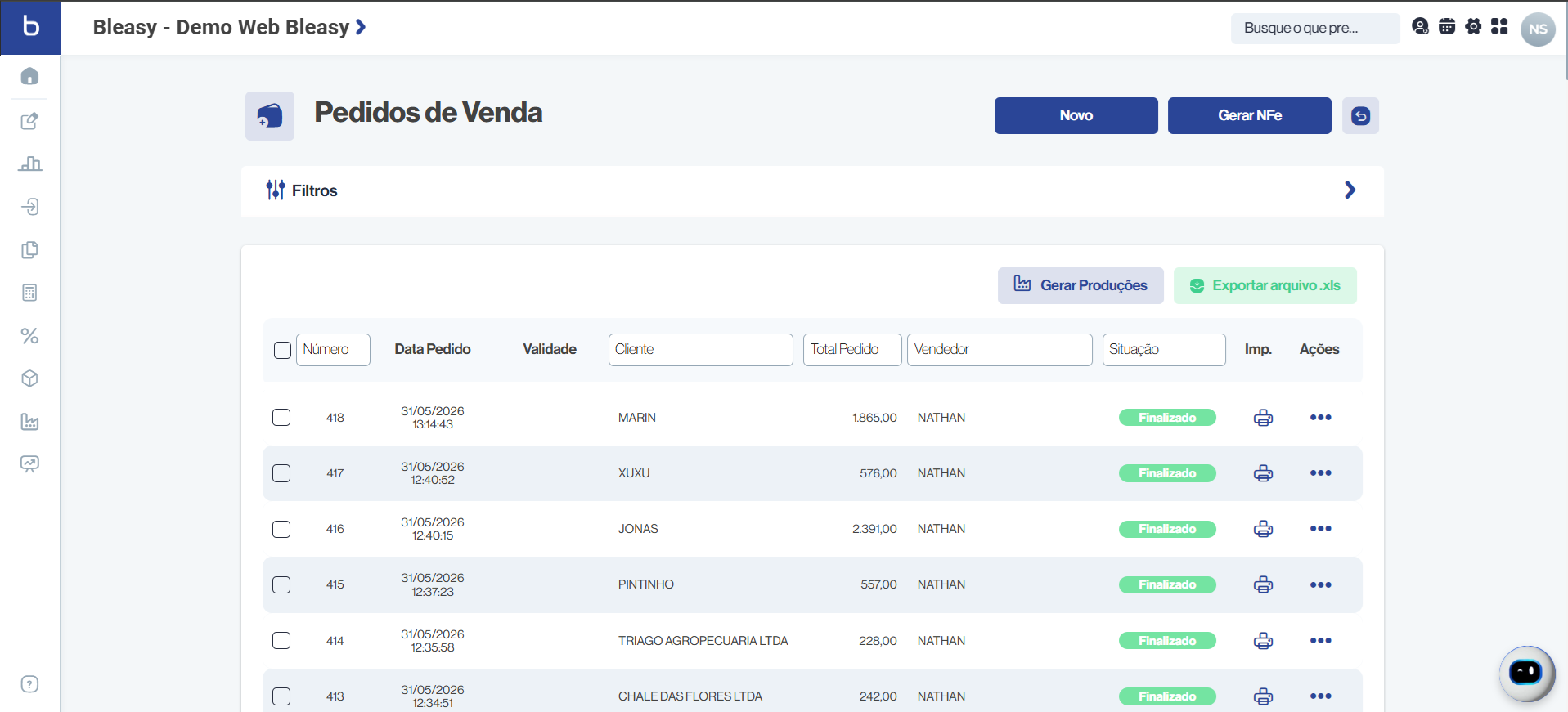Open the calendar header icon

[x=1447, y=26]
